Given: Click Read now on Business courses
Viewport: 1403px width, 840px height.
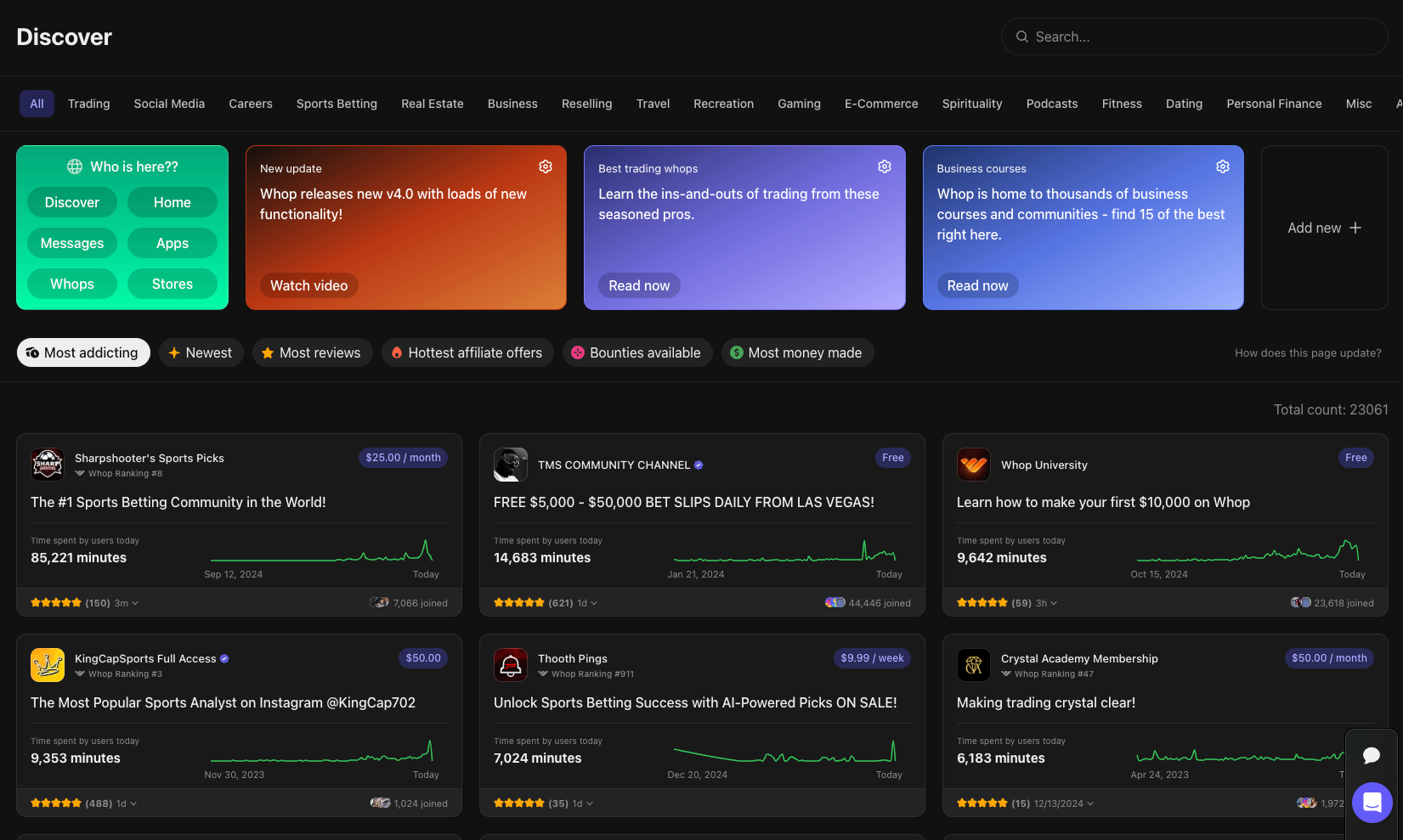Looking at the screenshot, I should tap(977, 285).
